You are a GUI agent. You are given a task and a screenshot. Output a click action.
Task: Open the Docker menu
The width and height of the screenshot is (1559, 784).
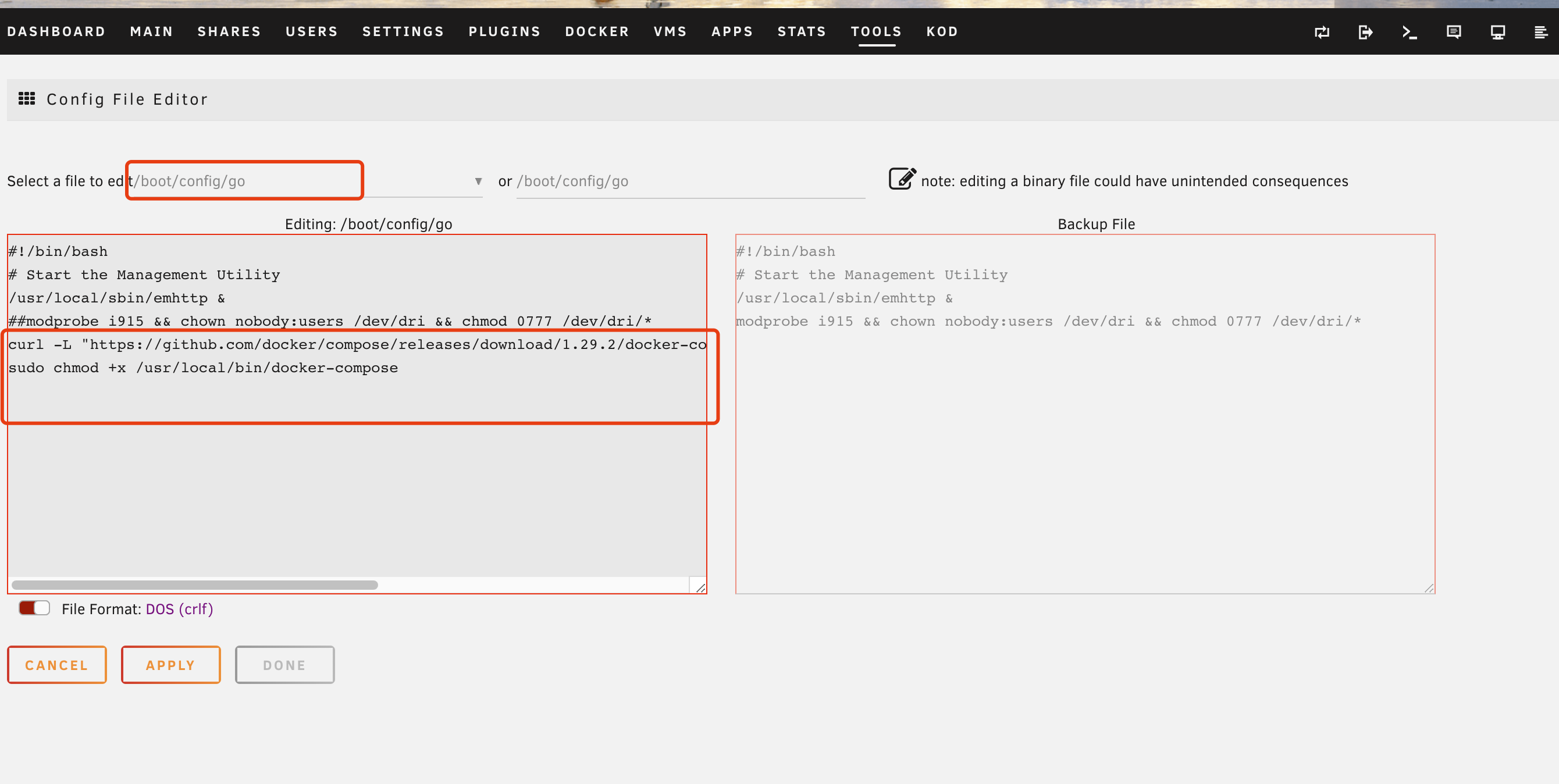point(597,31)
